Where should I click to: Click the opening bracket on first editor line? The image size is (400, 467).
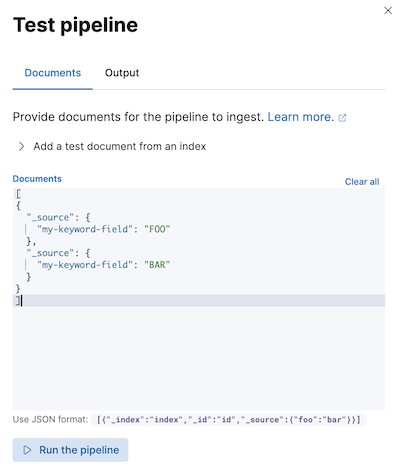click(18, 194)
